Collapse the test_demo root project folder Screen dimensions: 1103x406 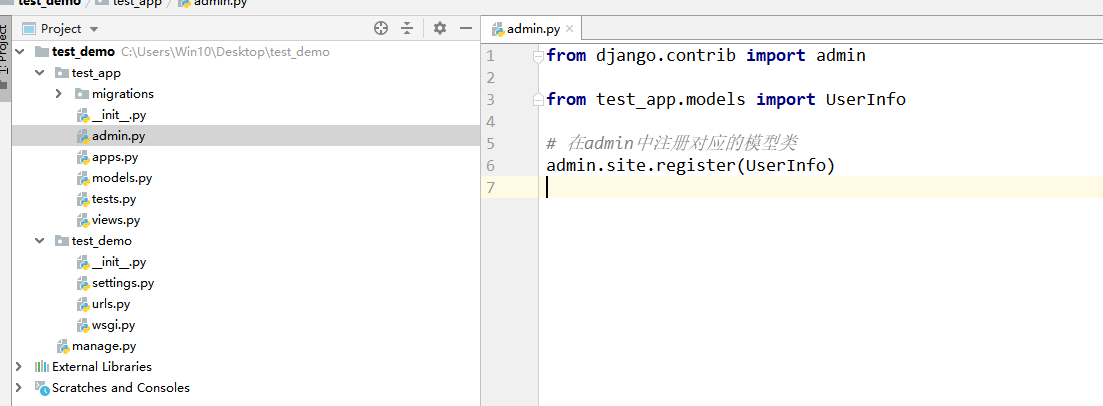[20, 51]
